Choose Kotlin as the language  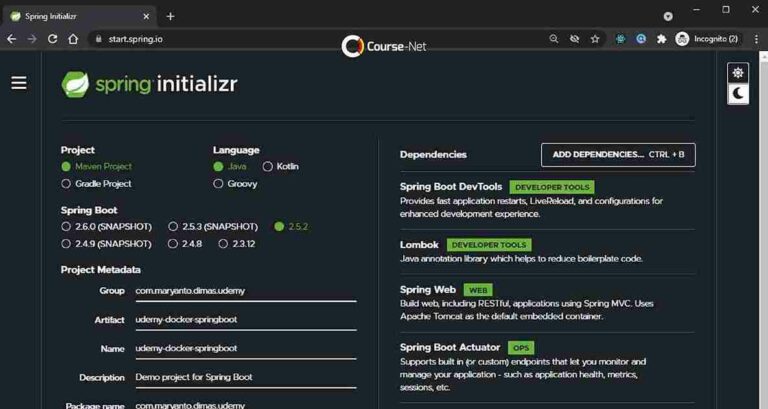(268, 167)
